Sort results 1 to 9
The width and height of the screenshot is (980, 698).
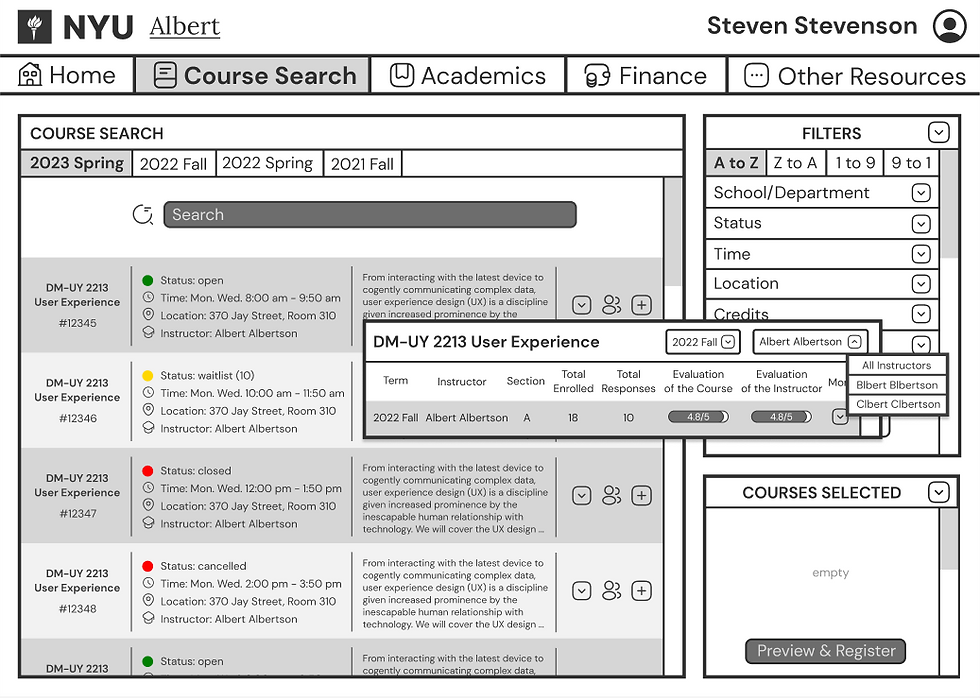coord(854,163)
